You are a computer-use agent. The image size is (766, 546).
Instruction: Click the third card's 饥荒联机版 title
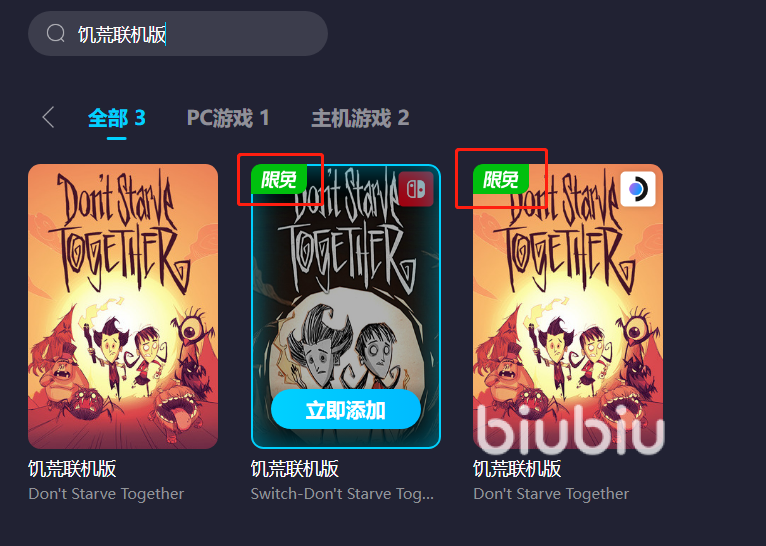[517, 469]
